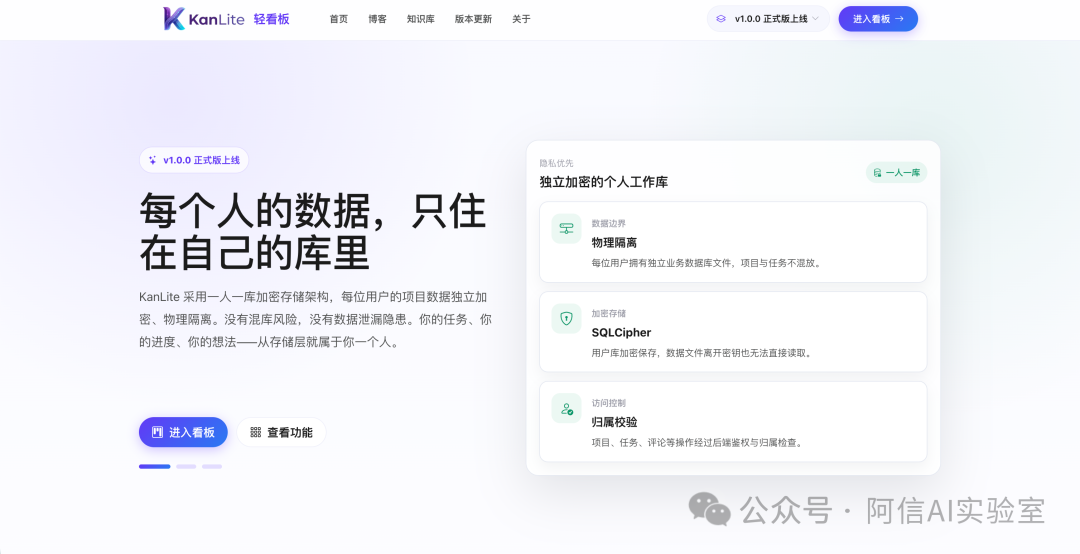Click the 每个人的数据 hero headline

[313, 231]
